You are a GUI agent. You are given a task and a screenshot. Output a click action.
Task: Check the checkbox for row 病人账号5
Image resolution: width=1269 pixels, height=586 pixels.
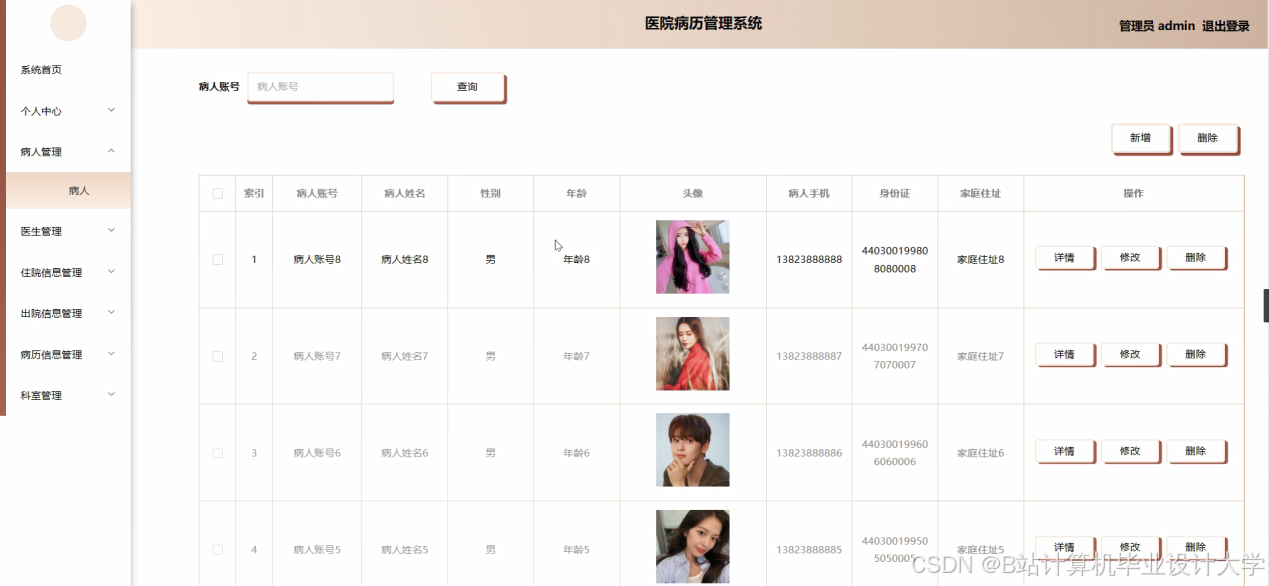(x=218, y=549)
